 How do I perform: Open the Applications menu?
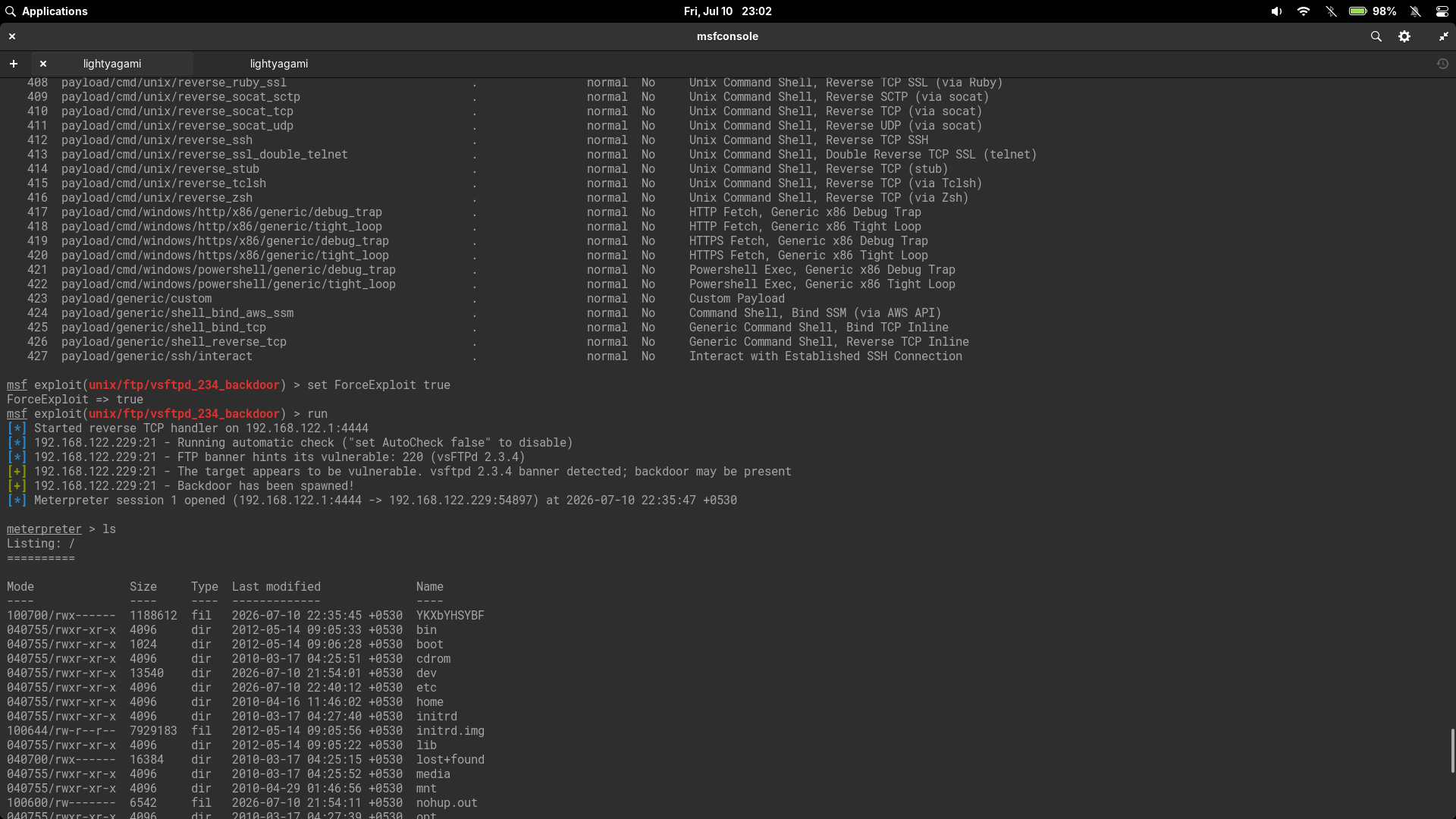55,11
